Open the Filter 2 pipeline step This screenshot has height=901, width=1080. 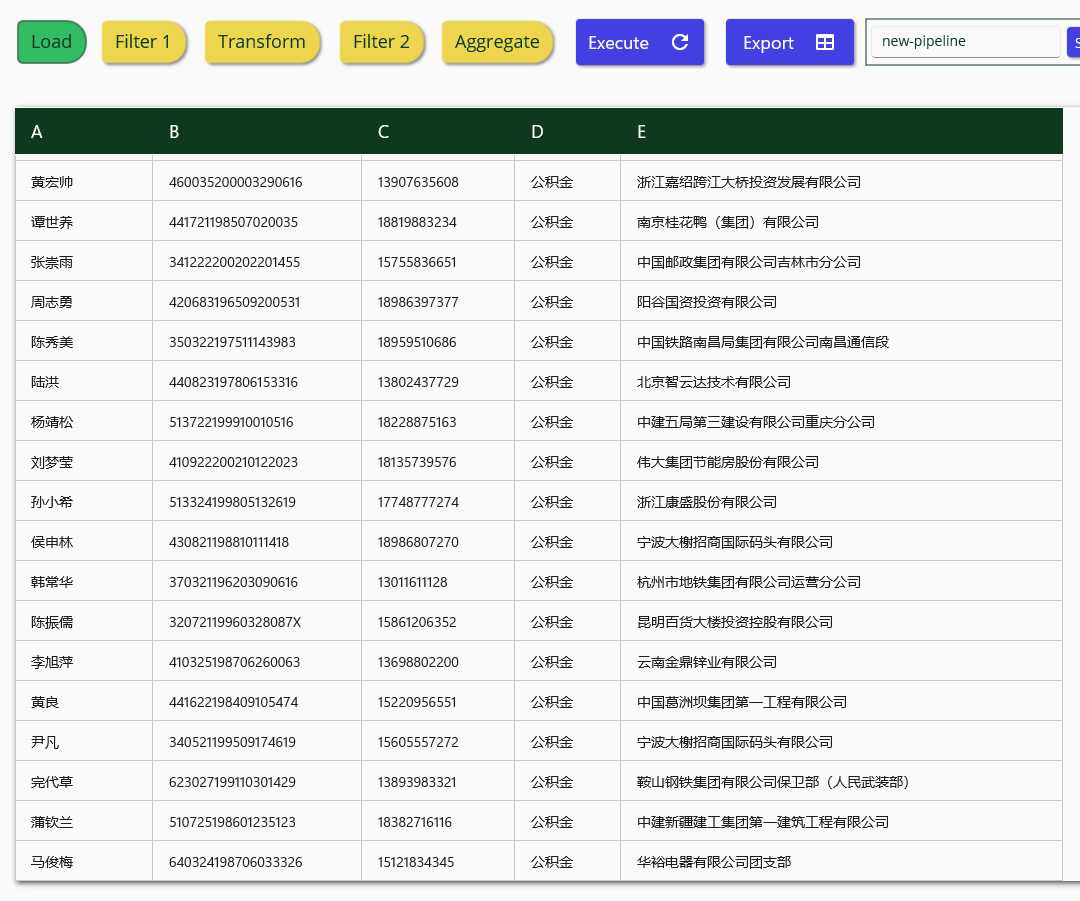click(x=381, y=42)
